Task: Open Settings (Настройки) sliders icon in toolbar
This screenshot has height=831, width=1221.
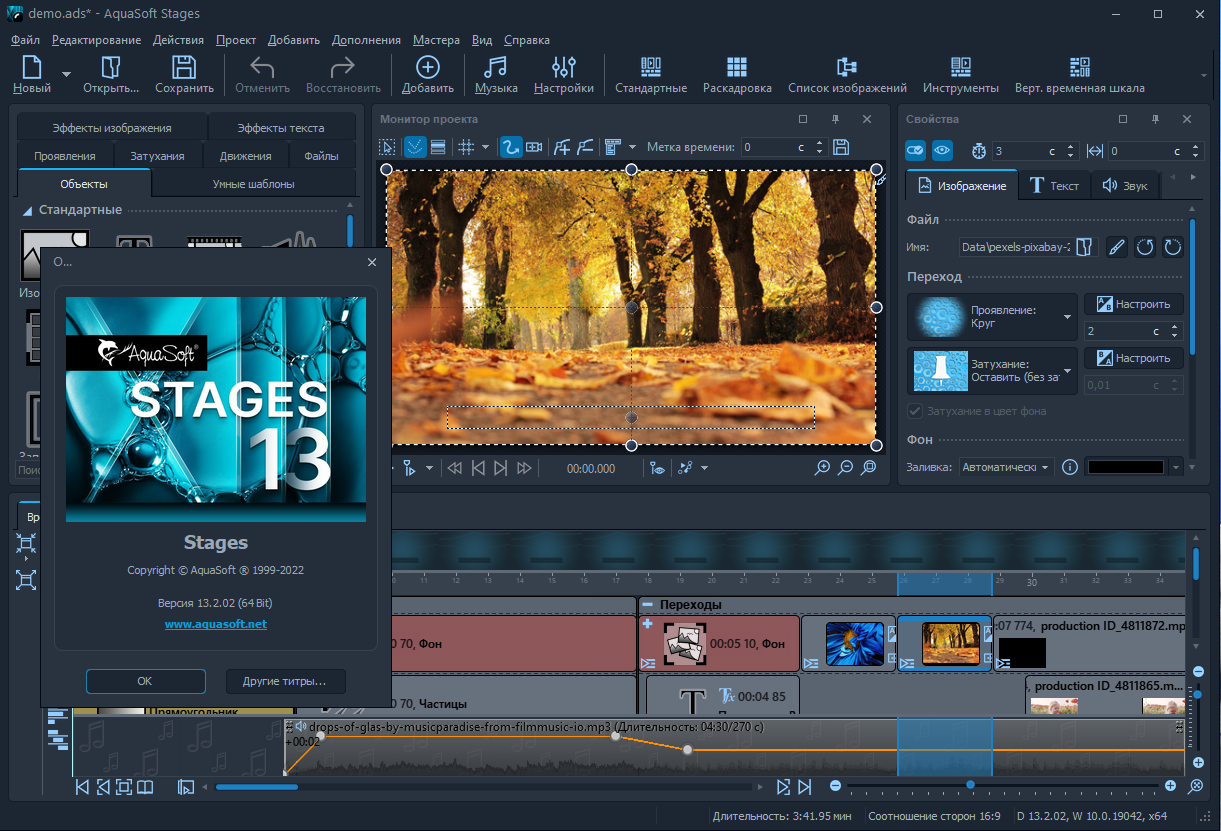Action: (x=563, y=67)
